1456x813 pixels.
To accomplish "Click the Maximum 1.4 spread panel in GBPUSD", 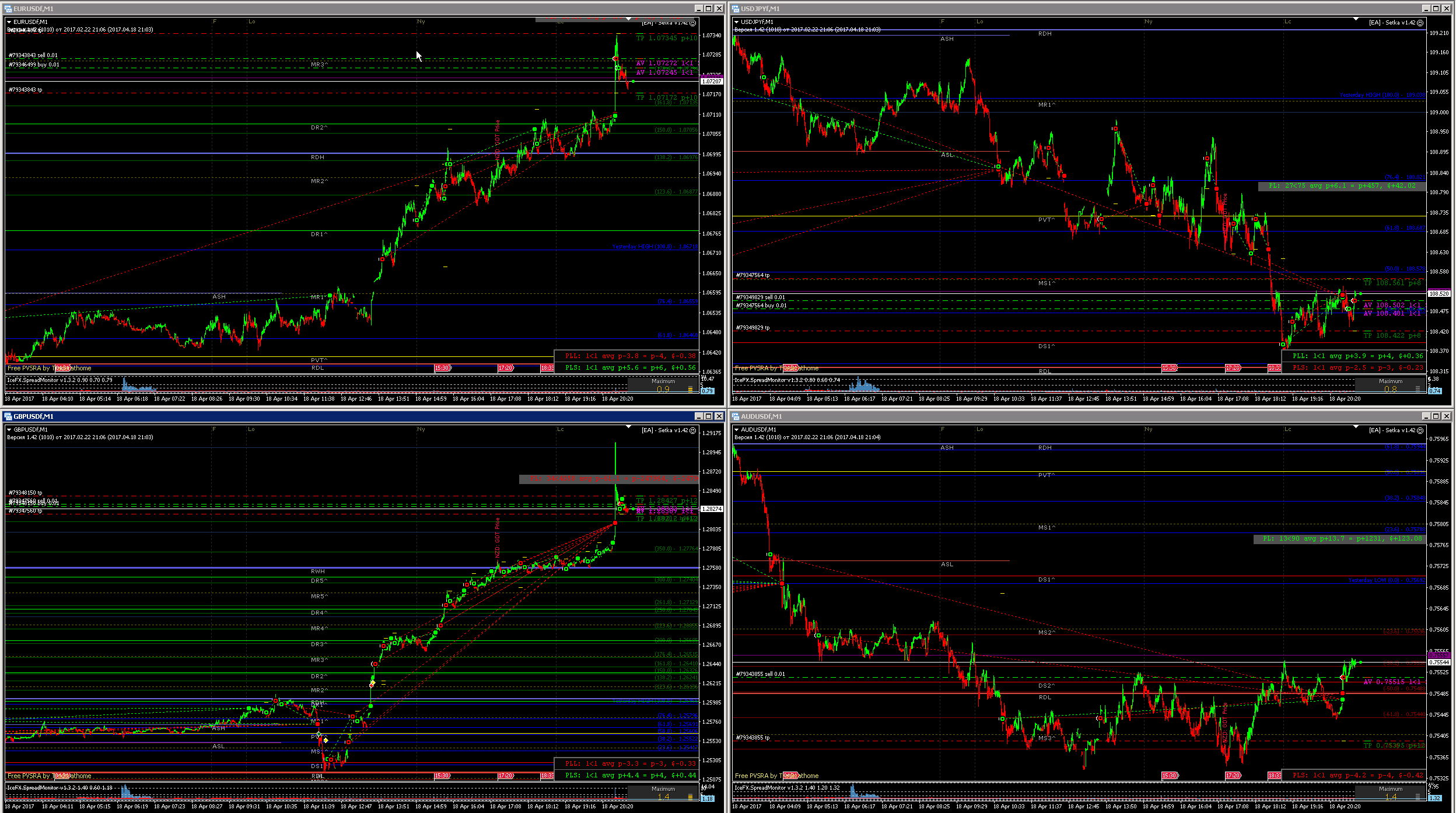I will point(663,793).
